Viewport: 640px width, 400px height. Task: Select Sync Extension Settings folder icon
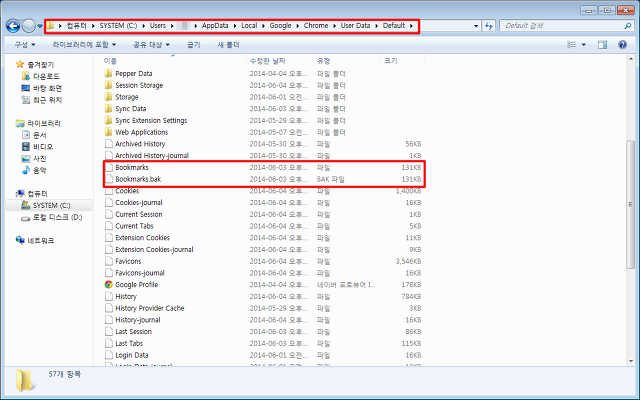click(109, 120)
